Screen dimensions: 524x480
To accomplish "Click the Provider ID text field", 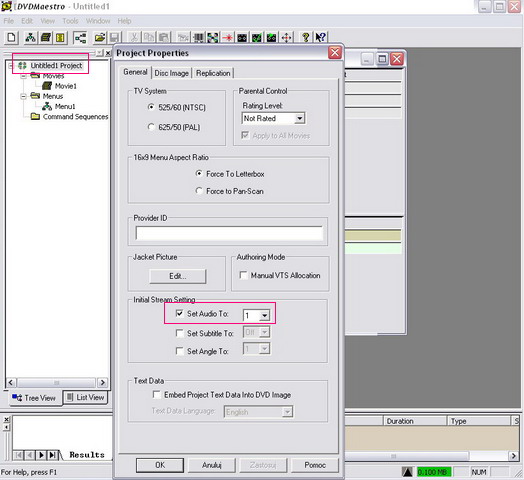I will pos(229,233).
